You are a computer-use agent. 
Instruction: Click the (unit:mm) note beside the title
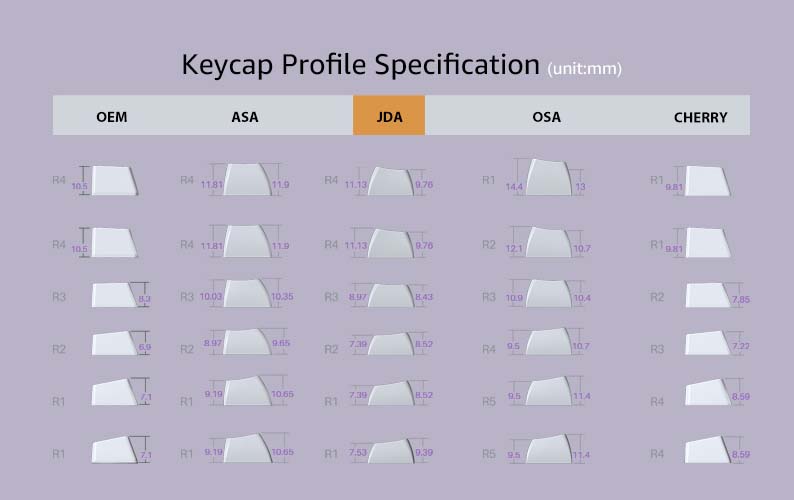tap(586, 69)
